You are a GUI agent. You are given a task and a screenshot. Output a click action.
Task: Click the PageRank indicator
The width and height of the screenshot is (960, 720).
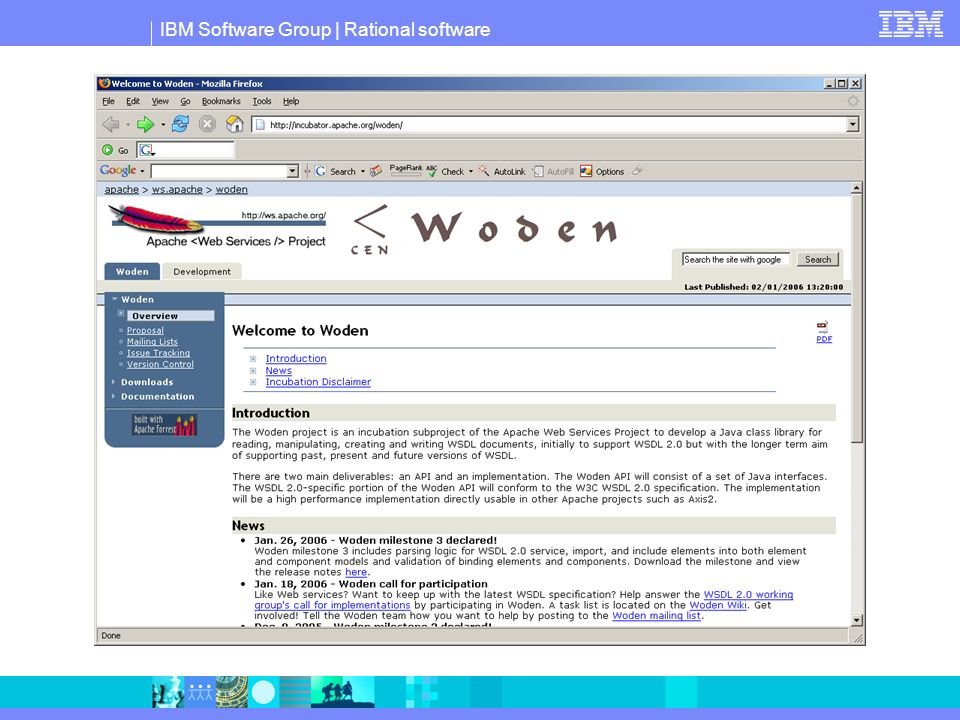(405, 170)
